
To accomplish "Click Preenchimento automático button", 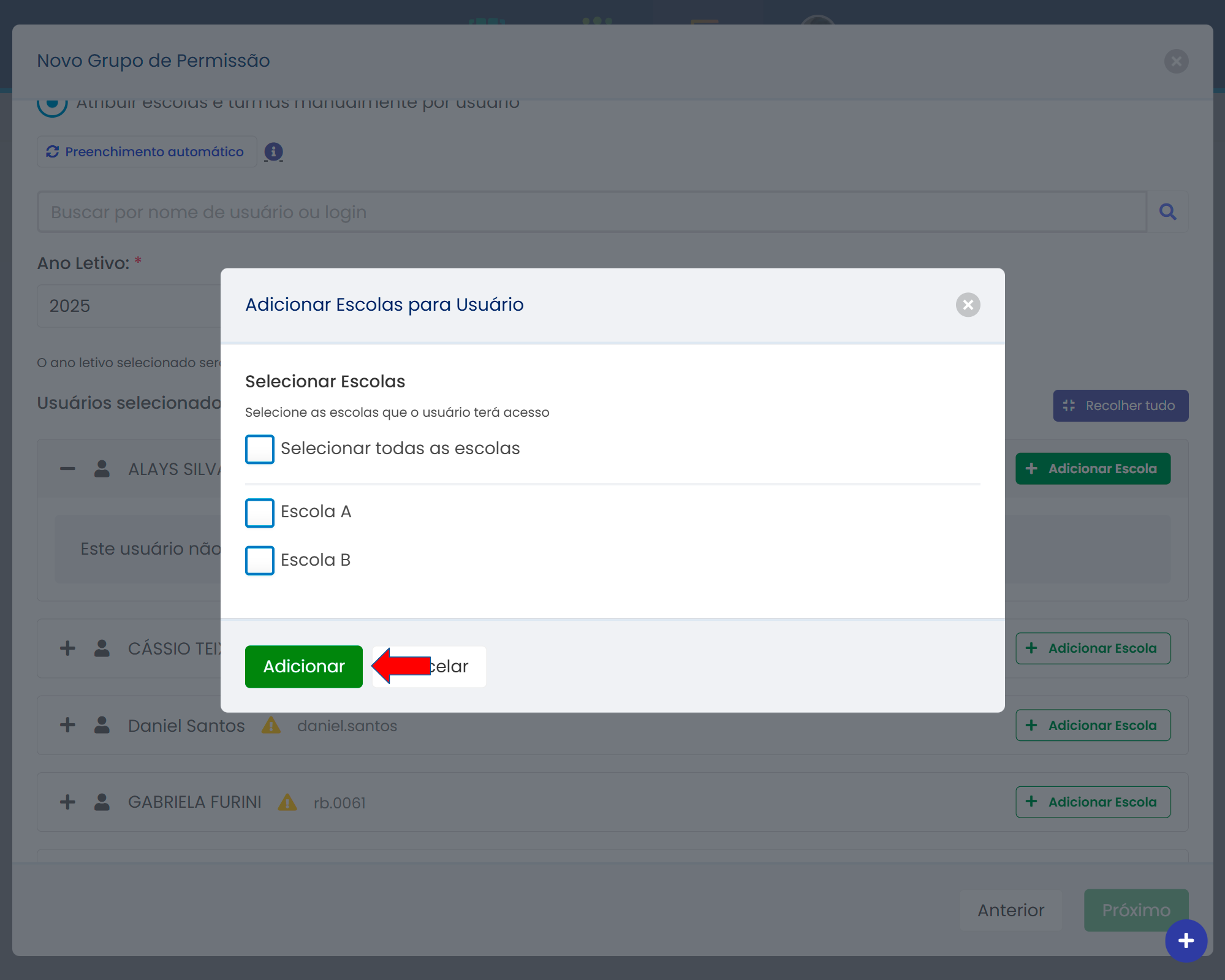I will (146, 151).
